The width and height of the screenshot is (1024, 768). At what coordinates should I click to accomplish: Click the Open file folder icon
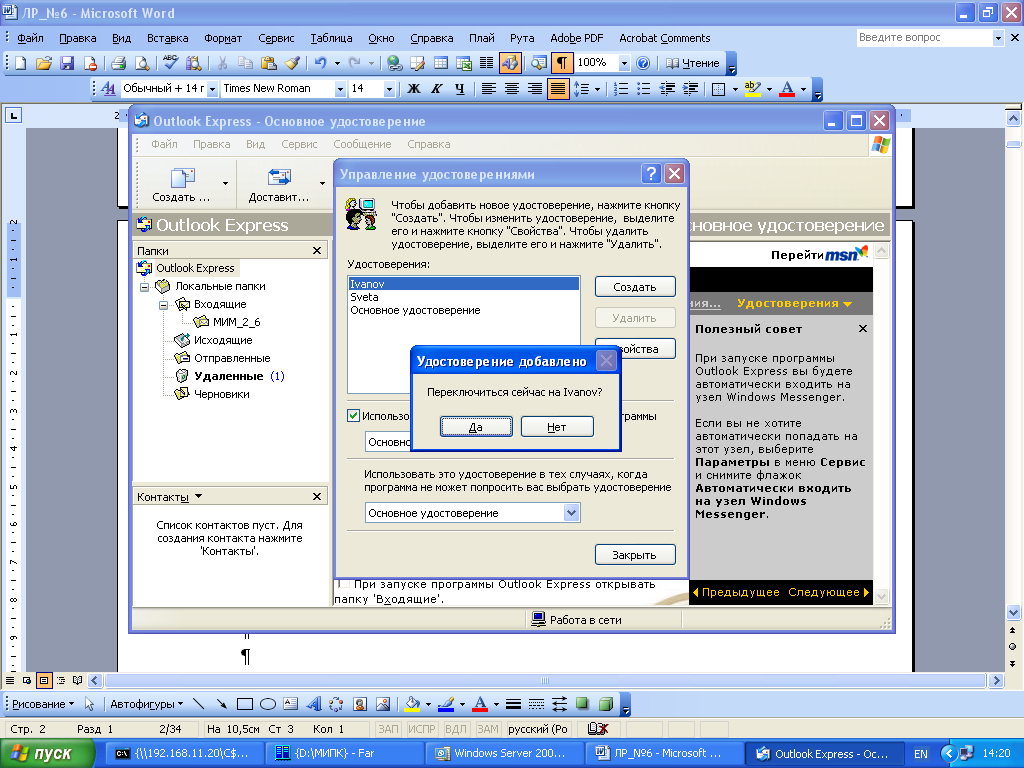pyautogui.click(x=43, y=63)
